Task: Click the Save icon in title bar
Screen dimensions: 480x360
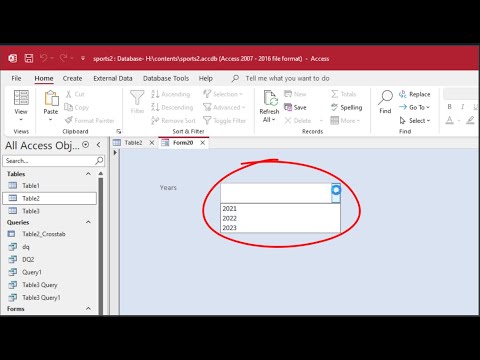Action: point(29,58)
